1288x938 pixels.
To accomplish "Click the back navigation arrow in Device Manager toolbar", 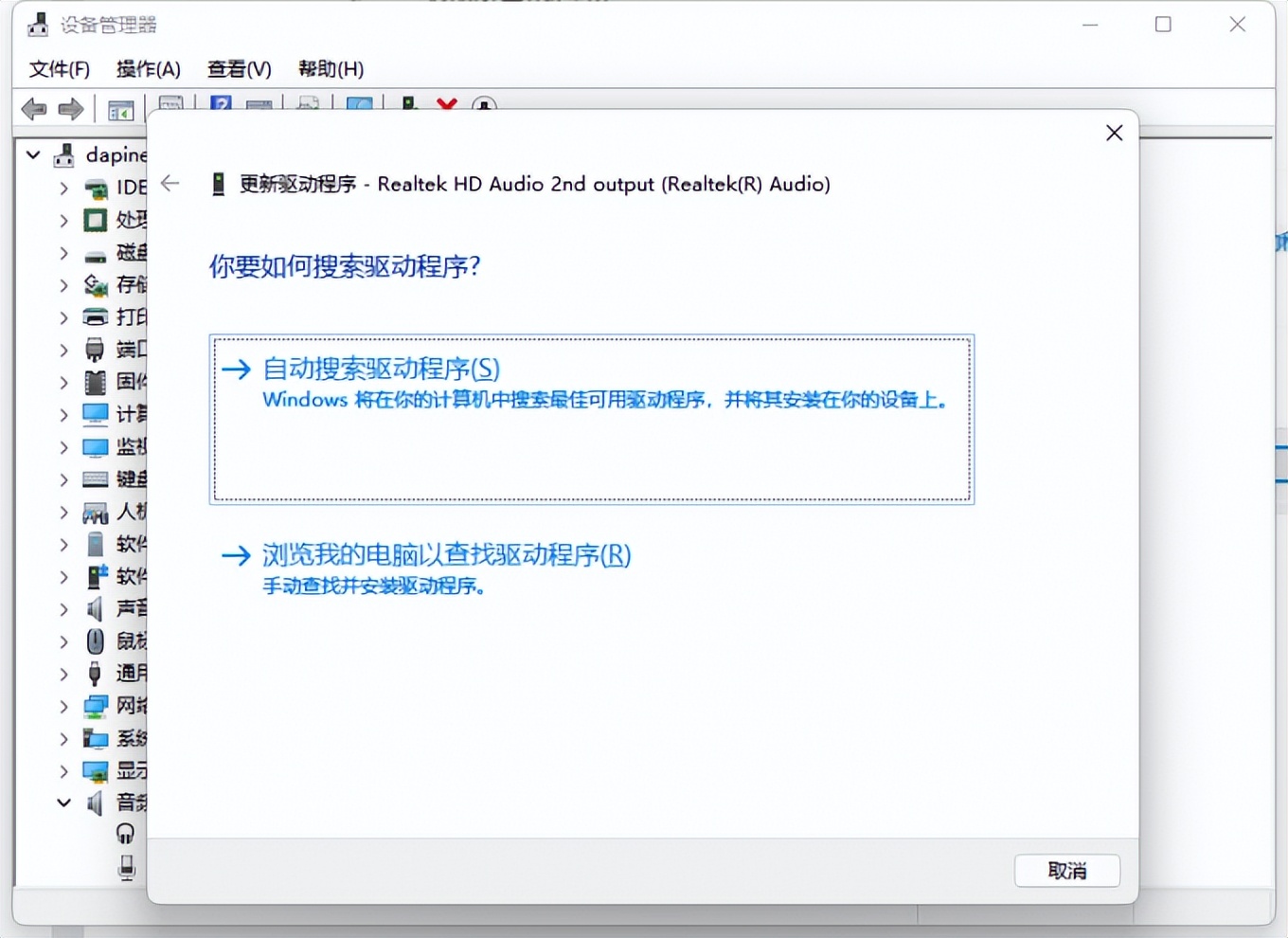I will pos(34,108).
